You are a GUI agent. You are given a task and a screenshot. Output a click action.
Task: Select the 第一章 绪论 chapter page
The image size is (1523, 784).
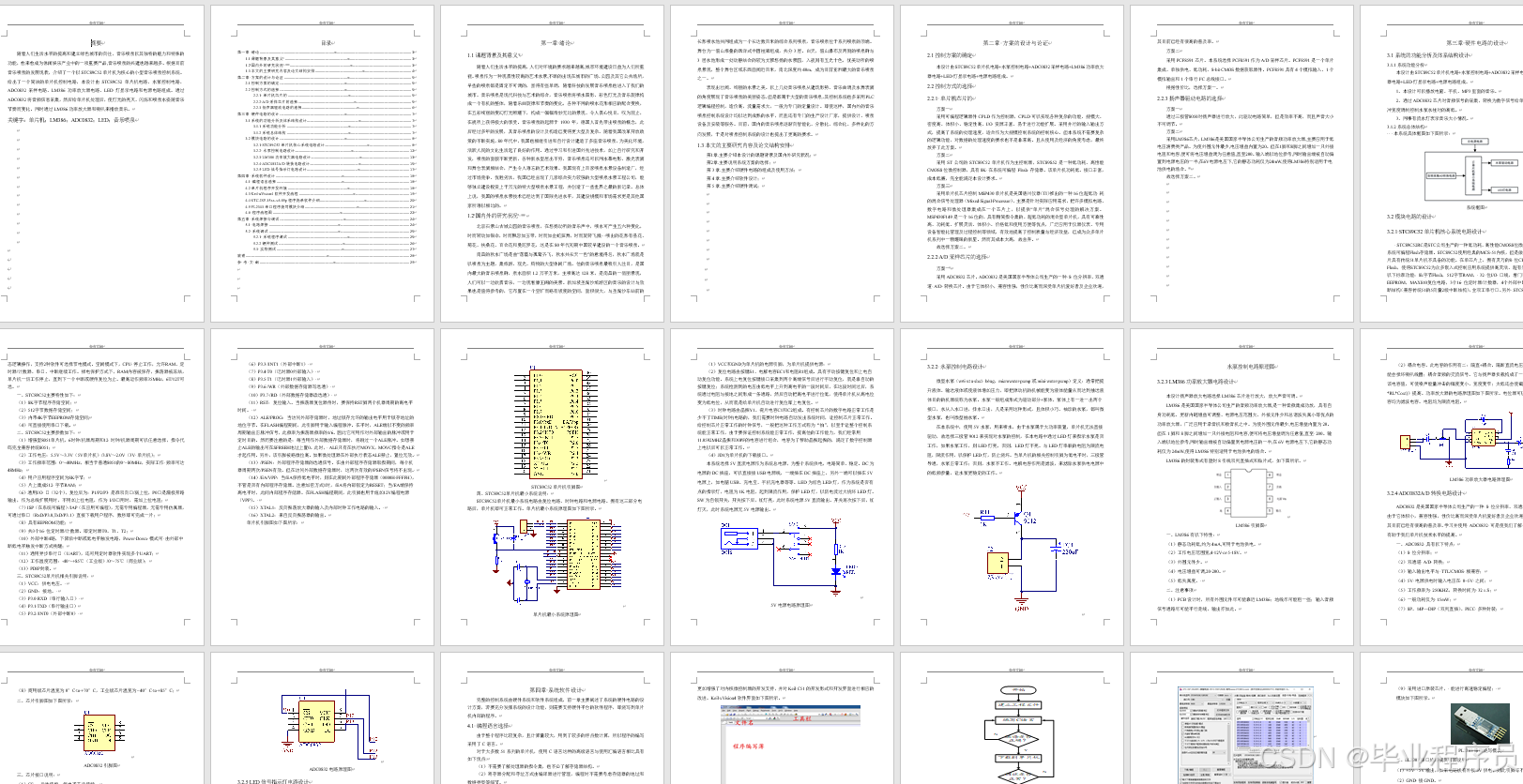coord(552,163)
